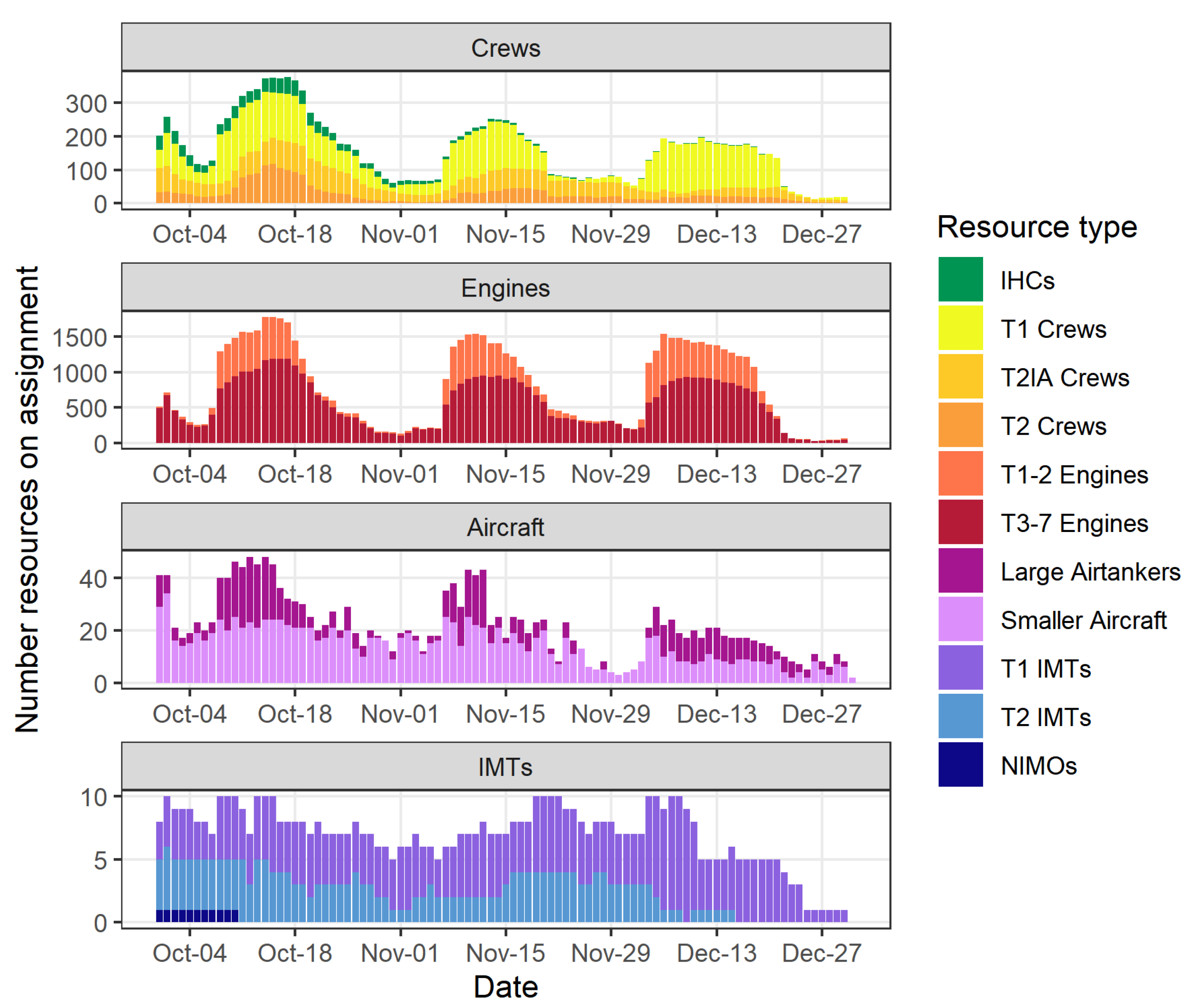
Task: Click the T3-7 Engines dark red swatch
Action: click(960, 522)
